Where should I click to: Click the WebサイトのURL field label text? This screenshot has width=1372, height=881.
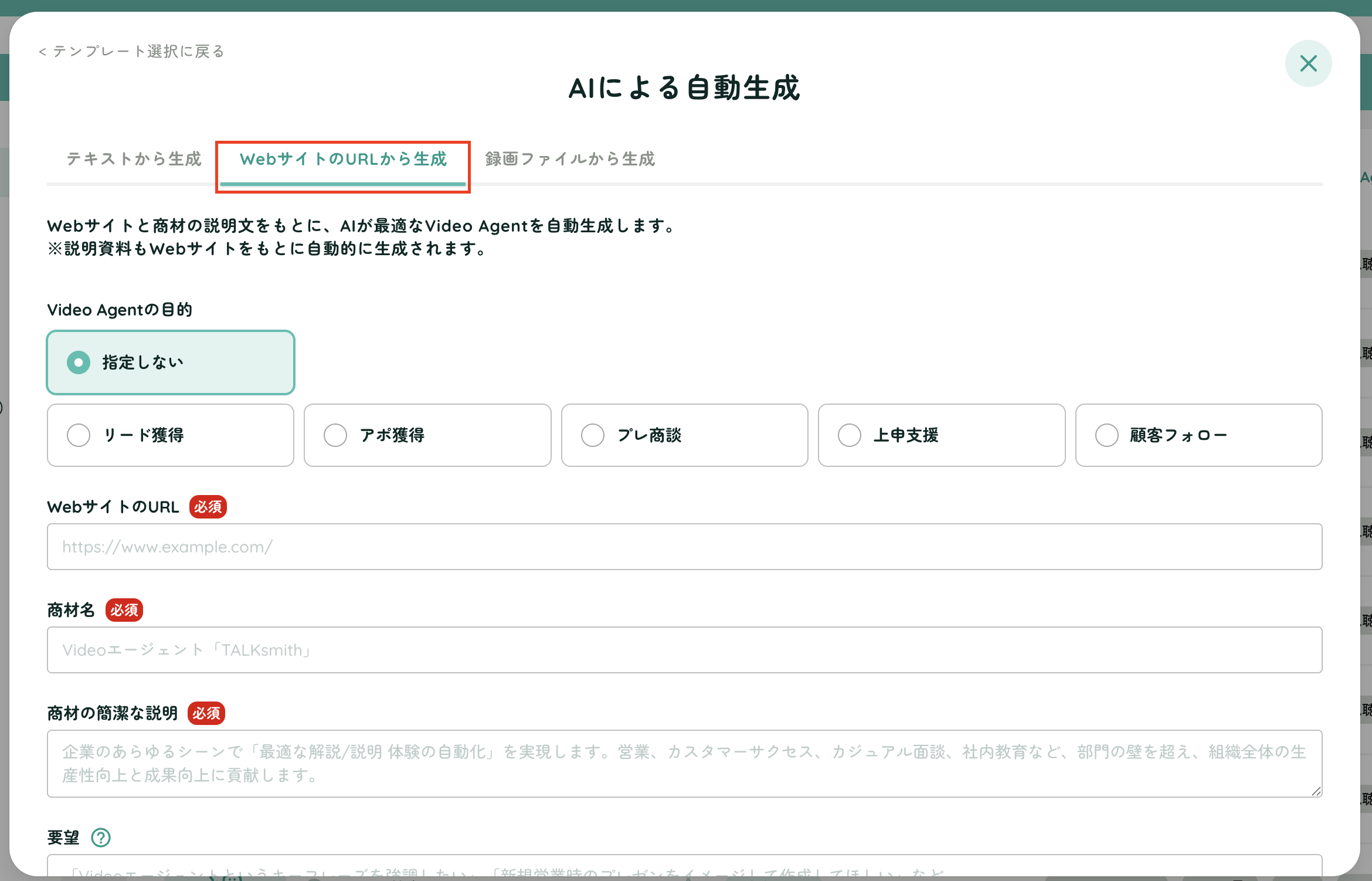tap(113, 507)
